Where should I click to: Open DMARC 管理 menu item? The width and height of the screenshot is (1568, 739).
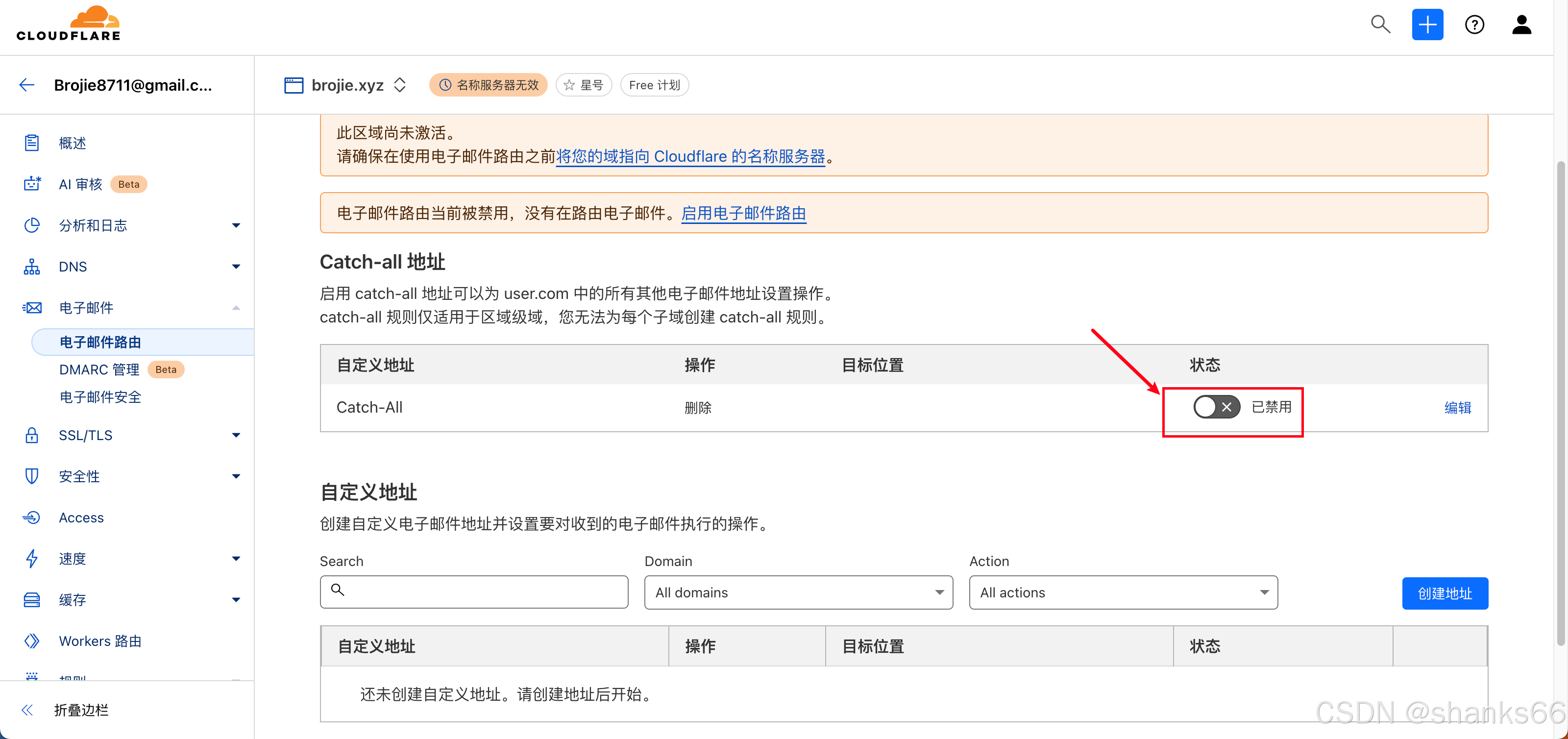[x=99, y=369]
